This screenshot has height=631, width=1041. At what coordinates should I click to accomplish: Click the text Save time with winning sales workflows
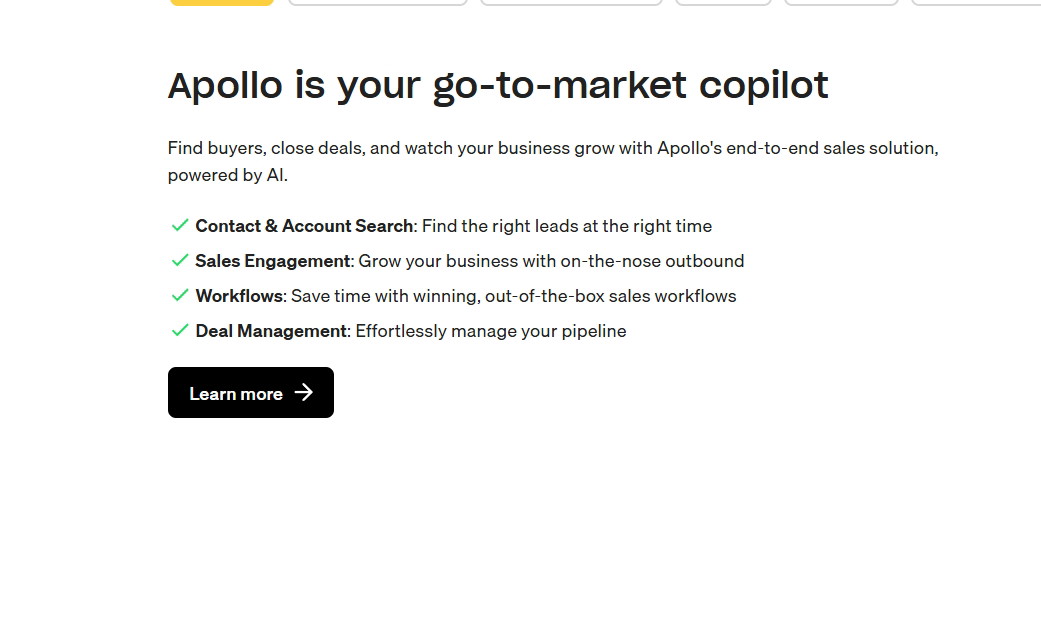point(513,296)
